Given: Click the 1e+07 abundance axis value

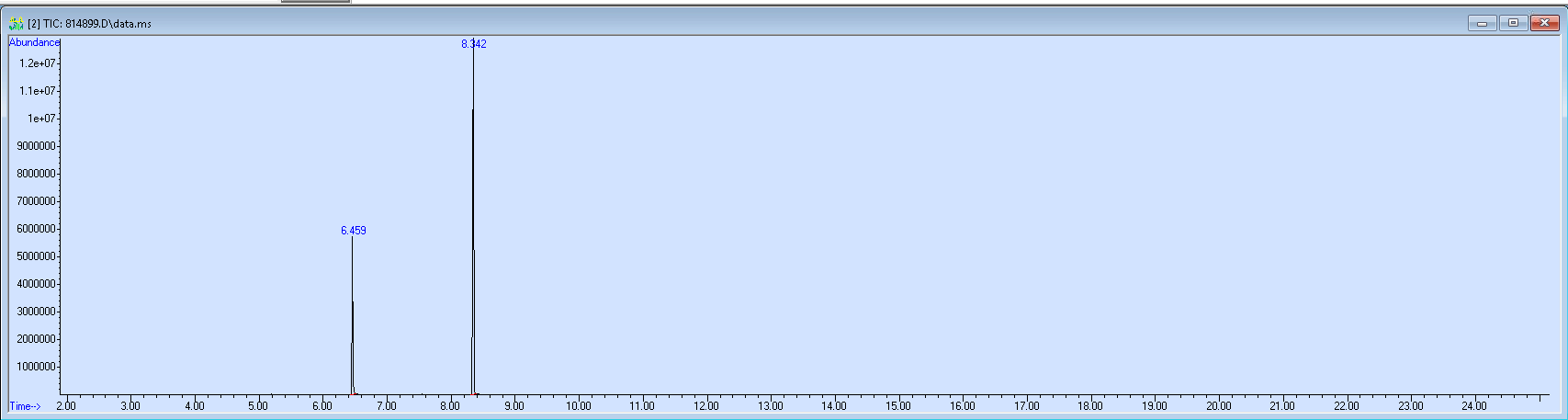Looking at the screenshot, I should [41, 119].
